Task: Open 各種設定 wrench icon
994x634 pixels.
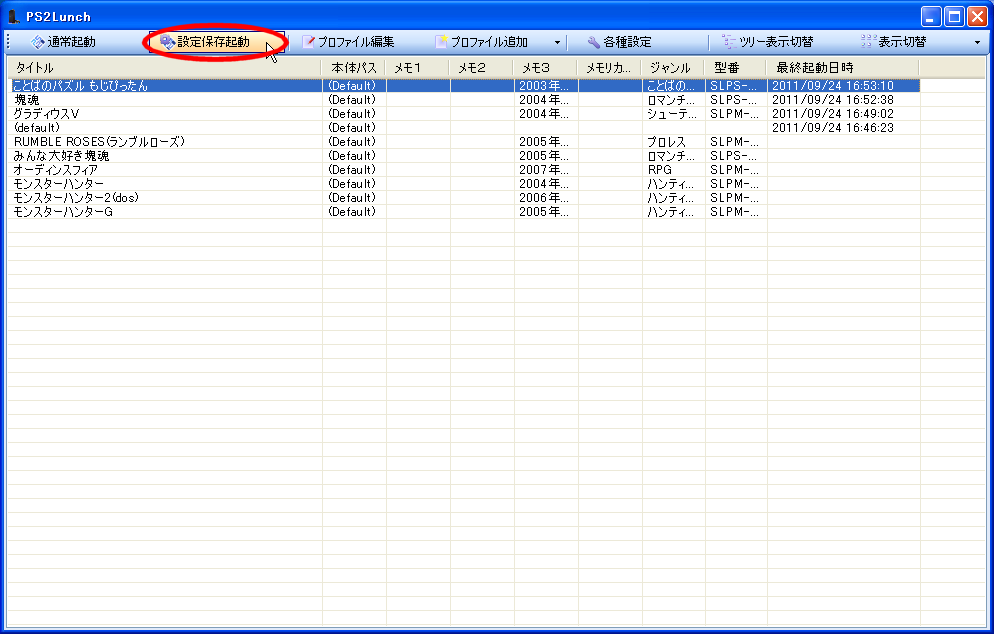Action: tap(593, 42)
